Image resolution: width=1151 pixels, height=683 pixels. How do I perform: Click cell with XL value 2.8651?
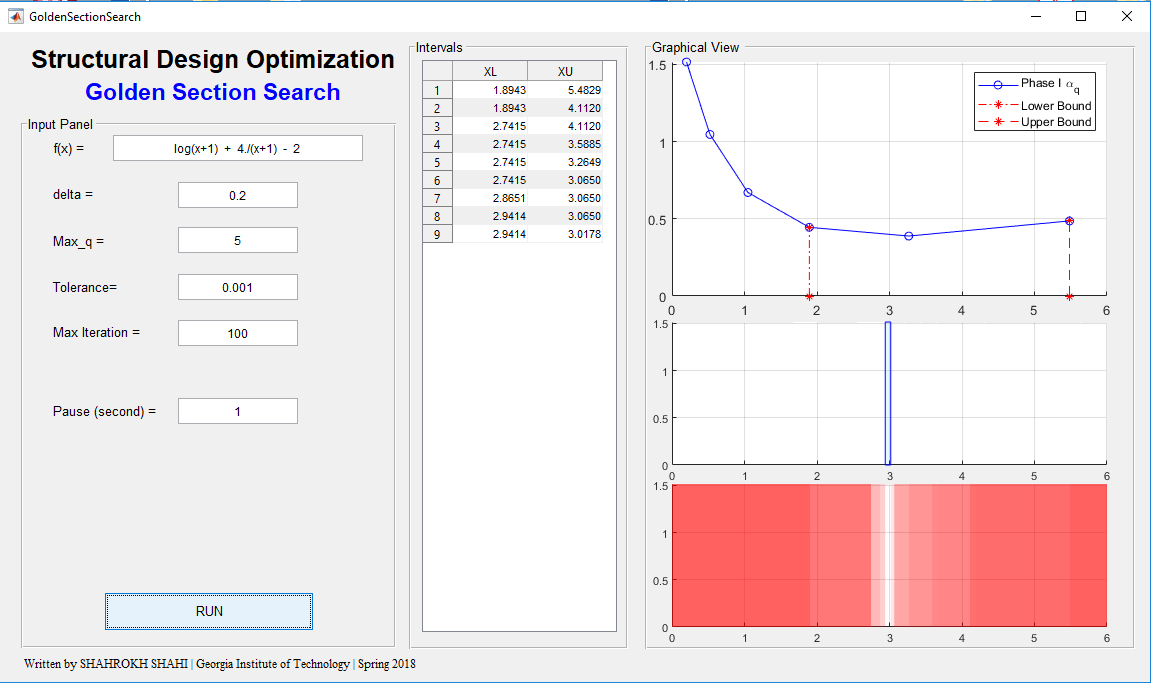click(490, 198)
